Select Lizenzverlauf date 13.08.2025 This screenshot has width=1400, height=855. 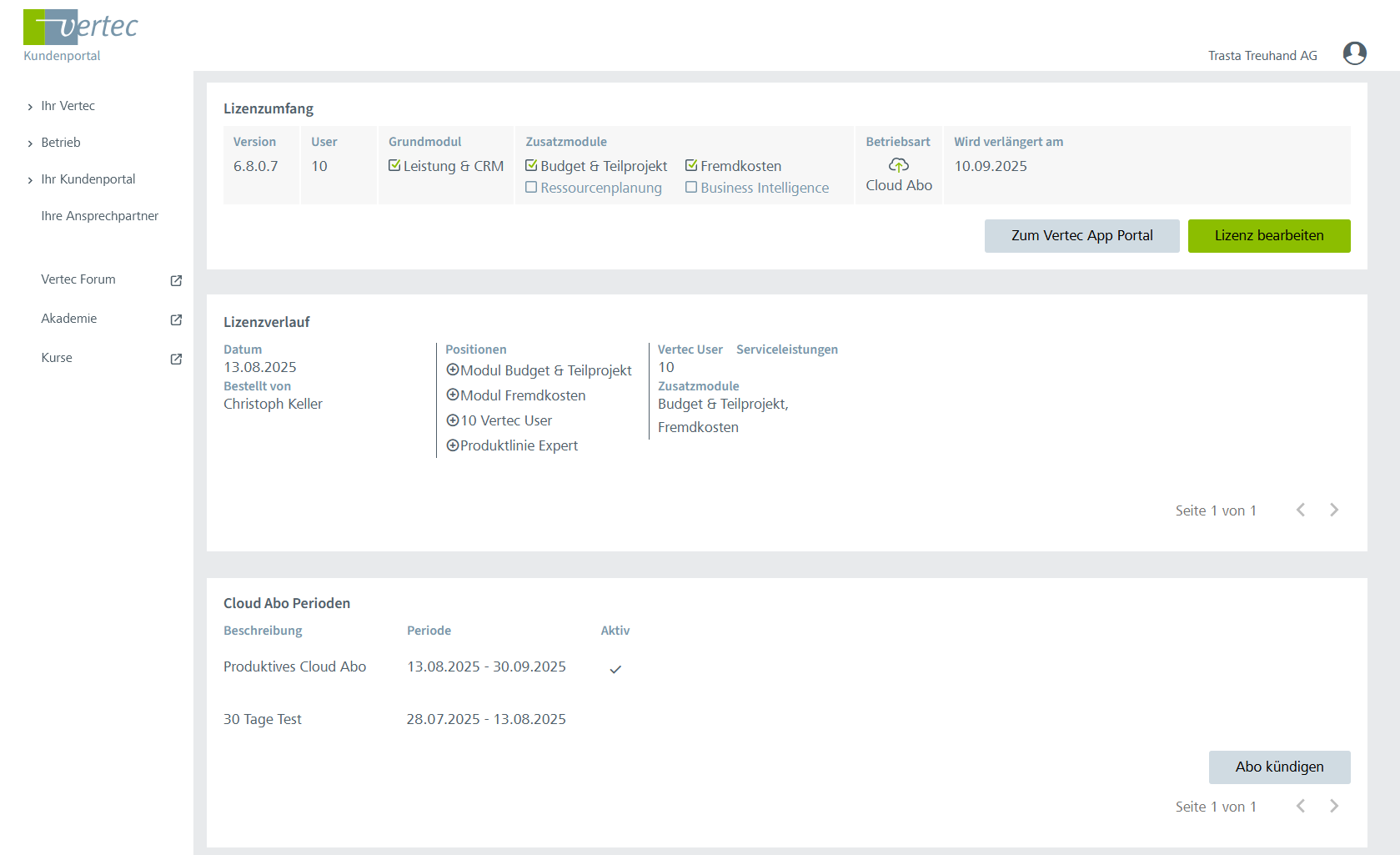[260, 367]
